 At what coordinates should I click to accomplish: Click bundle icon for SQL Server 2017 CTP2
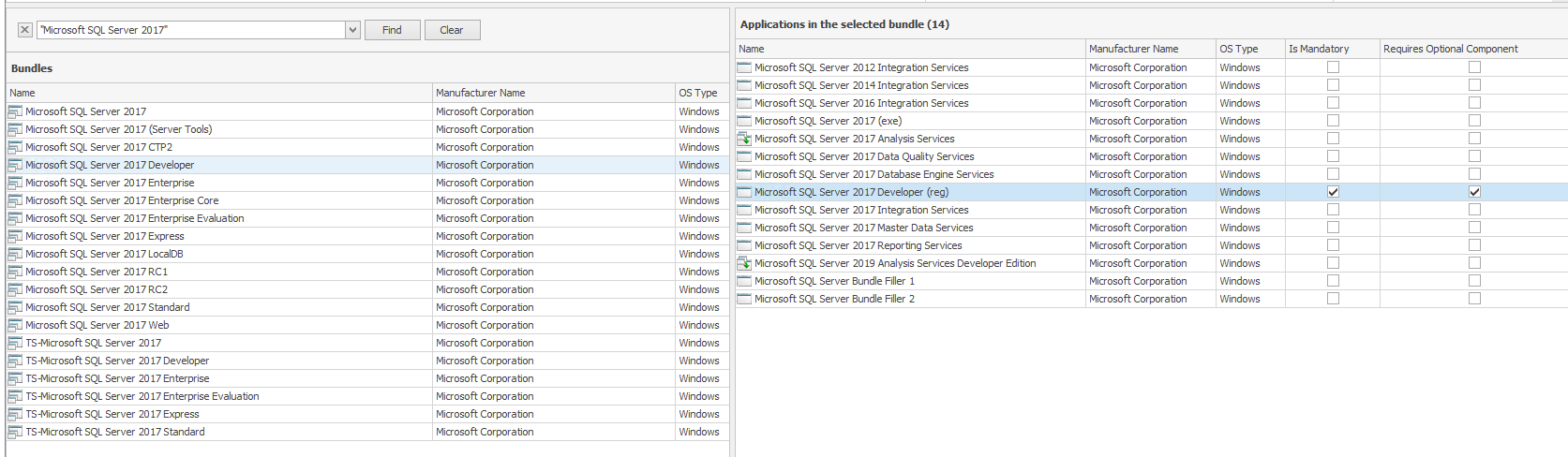[15, 147]
